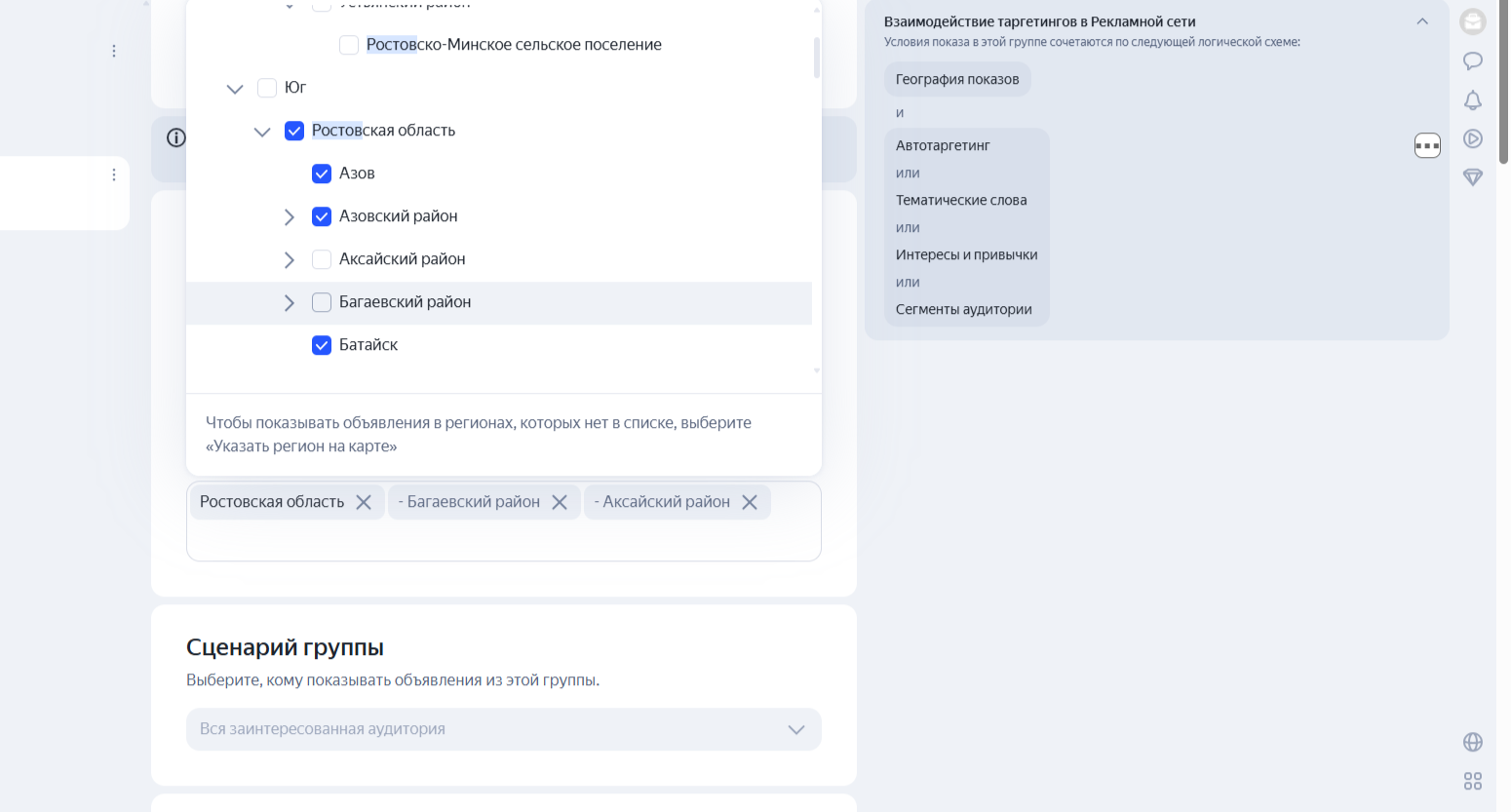Check the Ростовско-Минское сельское поселение checkbox
Screen dimensions: 1511x812
349,45
